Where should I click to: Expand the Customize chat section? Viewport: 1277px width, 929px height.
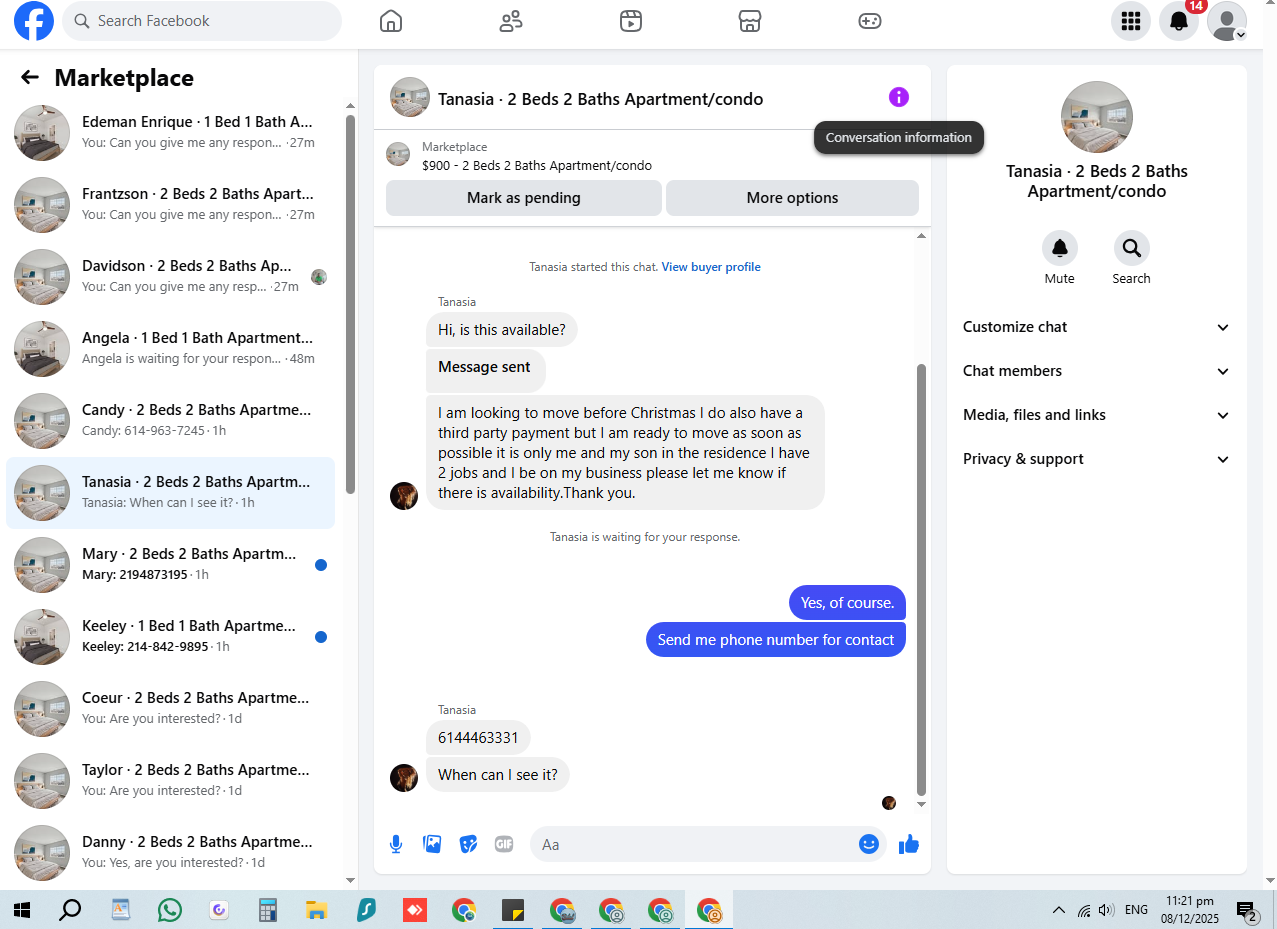(1097, 327)
